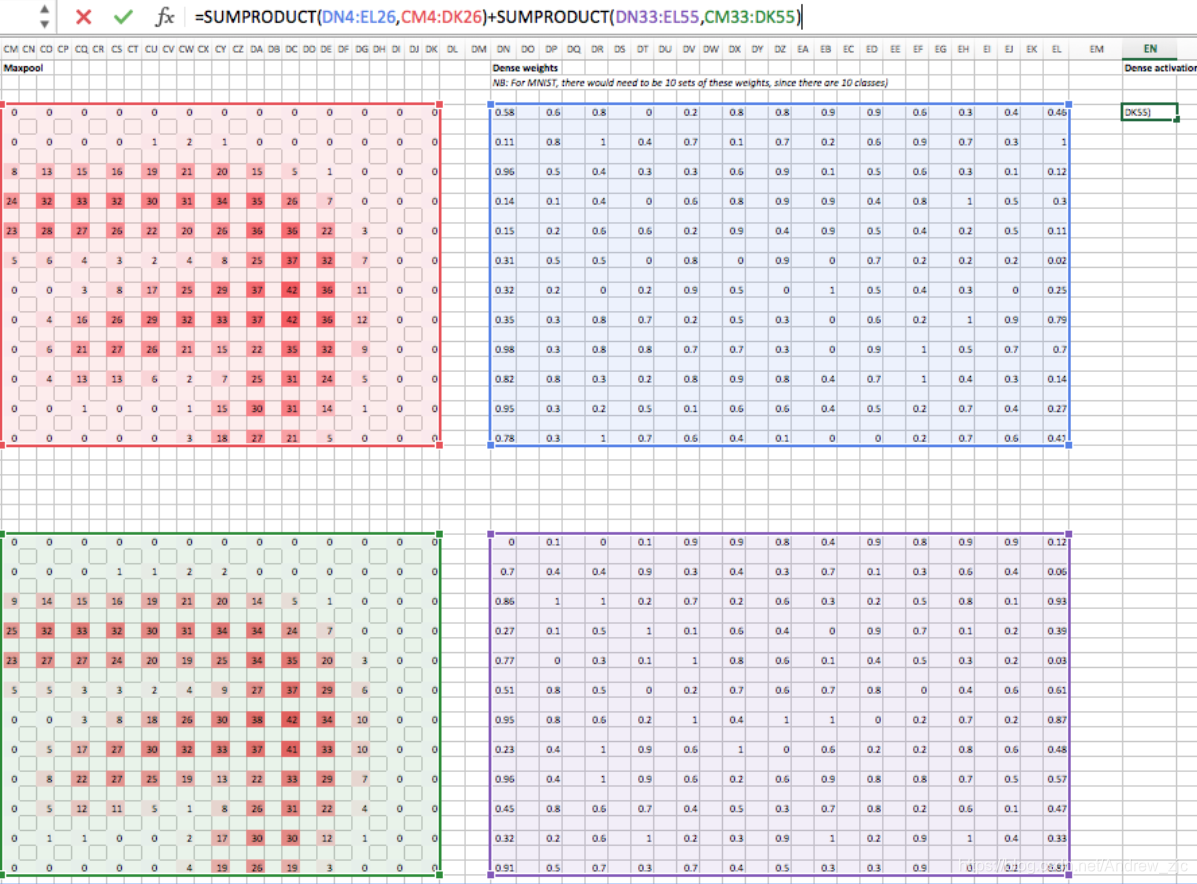Select column header CY
Image resolution: width=1197 pixels, height=884 pixels.
tap(221, 49)
